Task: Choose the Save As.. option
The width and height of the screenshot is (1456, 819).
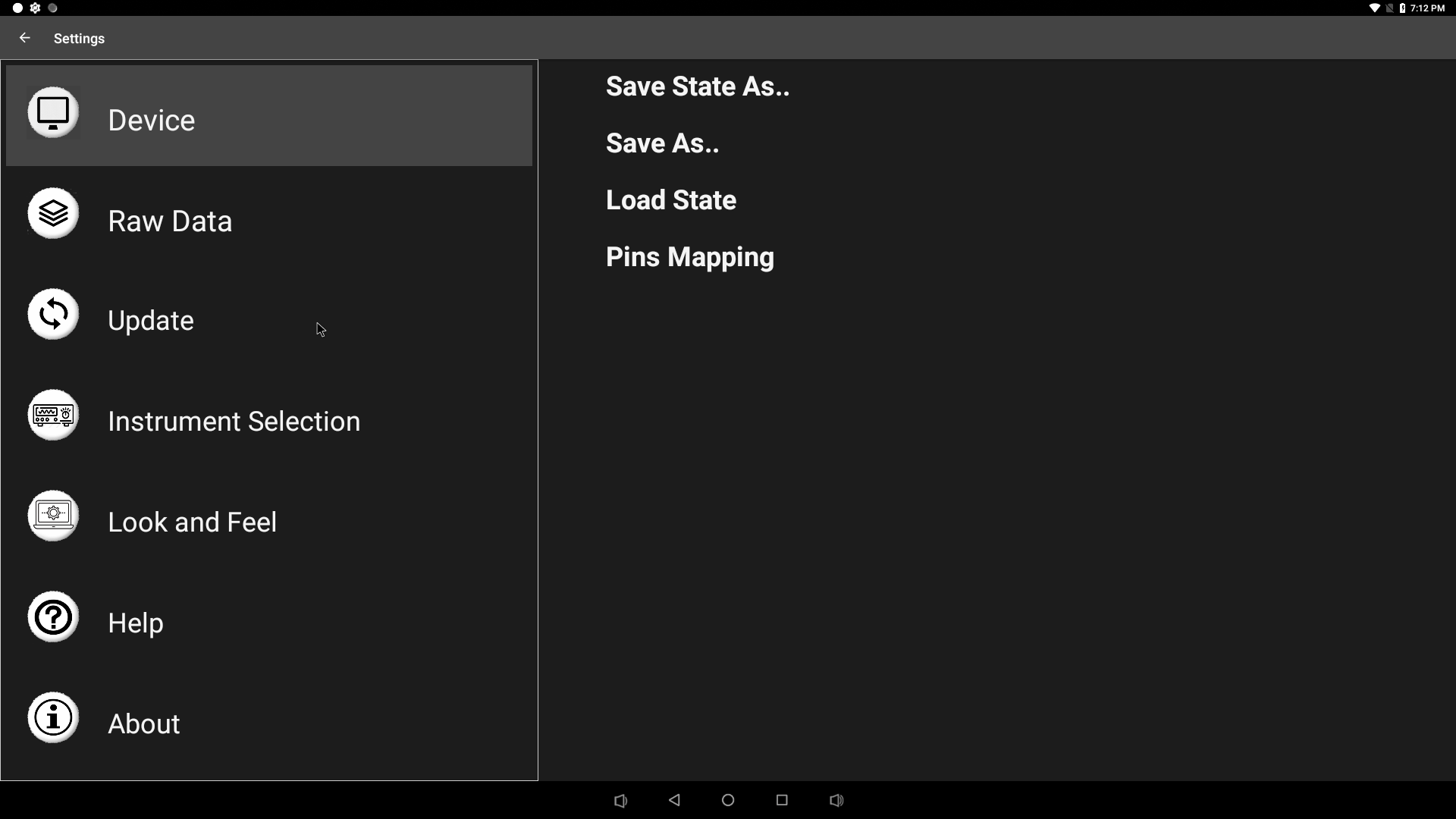Action: (662, 143)
